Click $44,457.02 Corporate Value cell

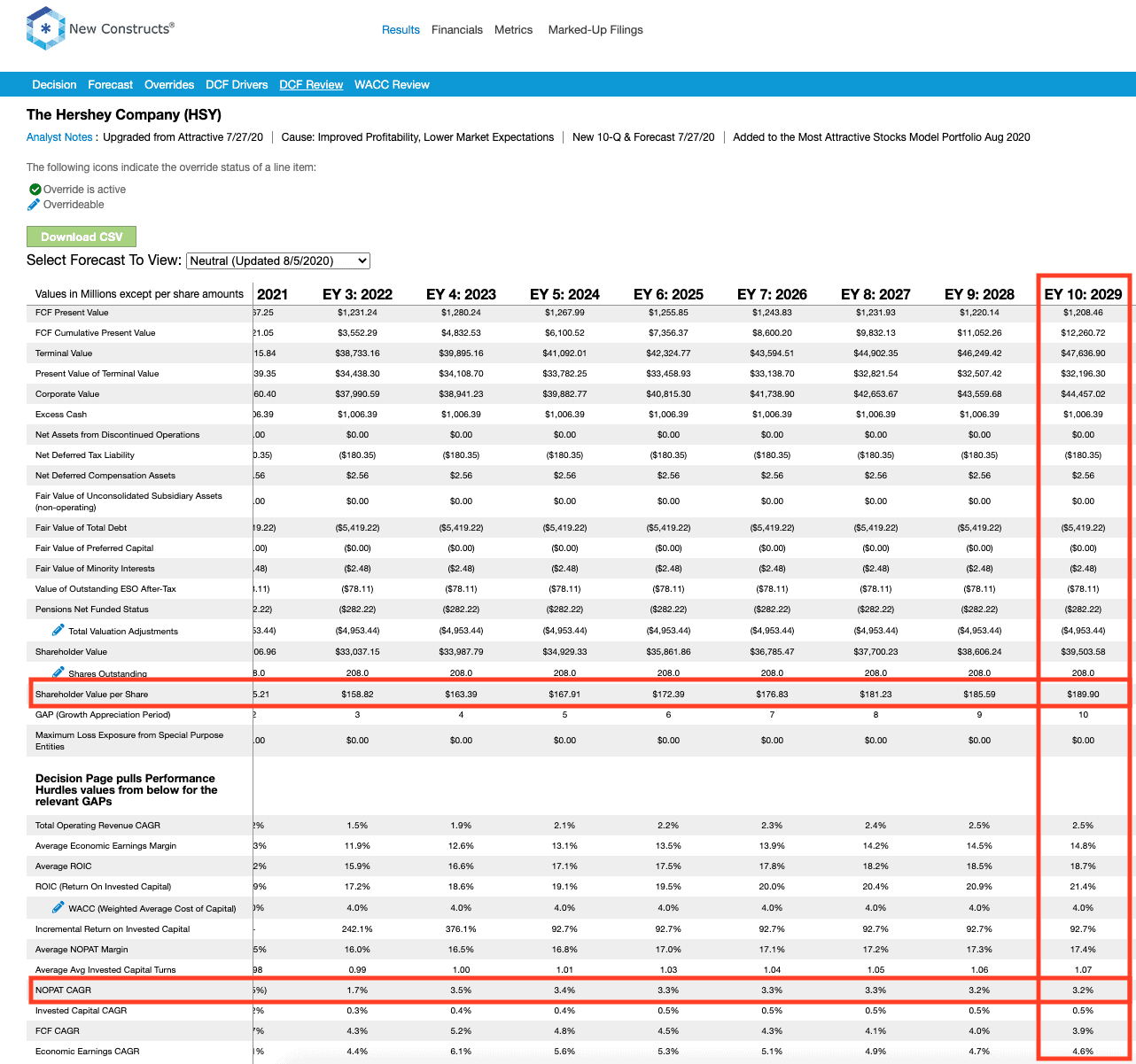pos(1083,394)
